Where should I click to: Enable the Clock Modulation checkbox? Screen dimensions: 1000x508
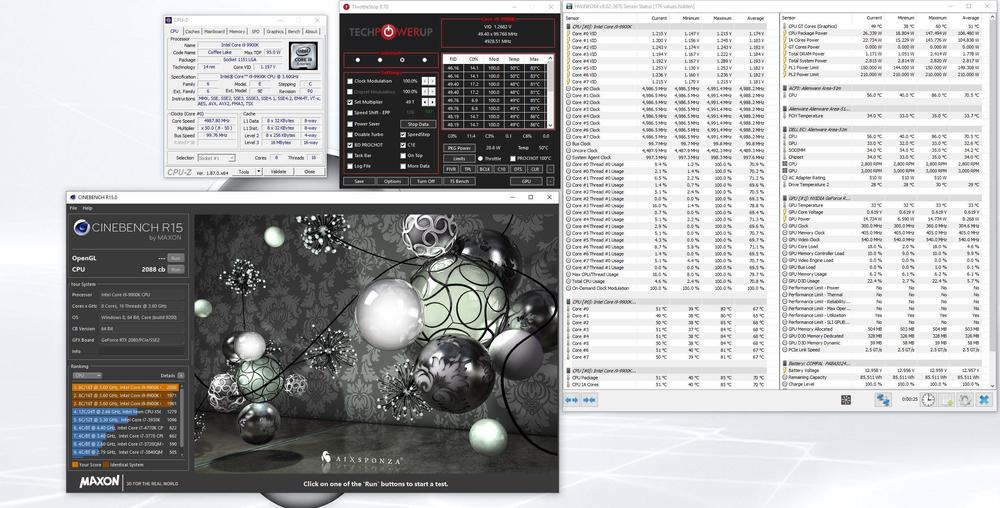click(x=350, y=81)
